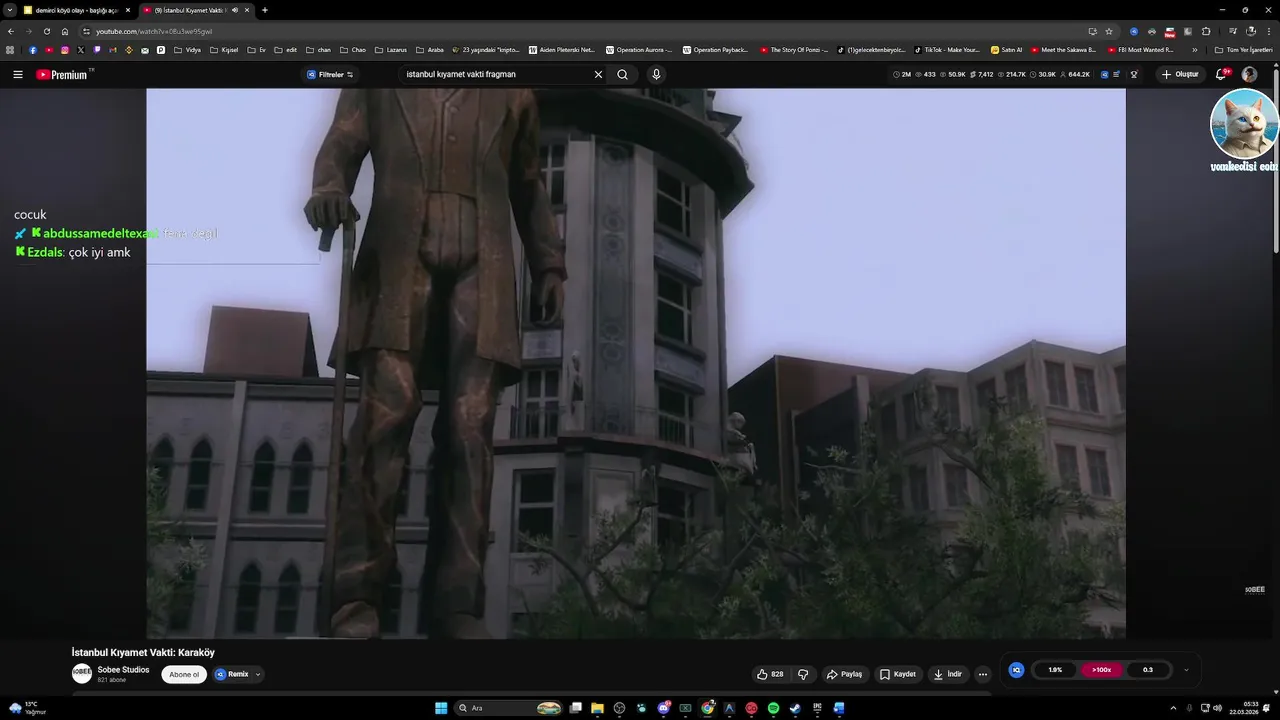
Task: Open the Sobee Studios channel link
Action: pyautogui.click(x=123, y=669)
